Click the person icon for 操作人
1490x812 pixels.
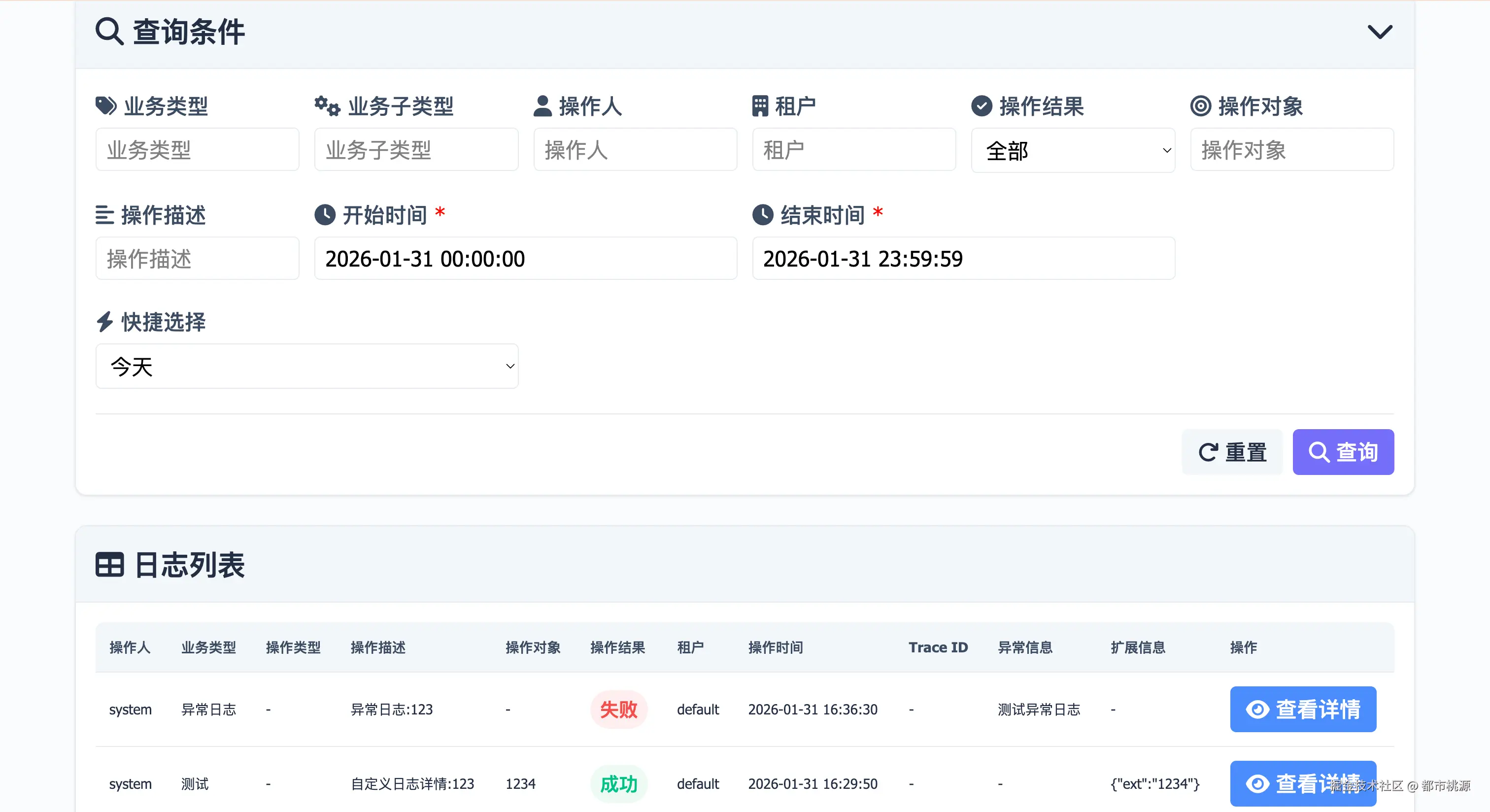(x=542, y=106)
